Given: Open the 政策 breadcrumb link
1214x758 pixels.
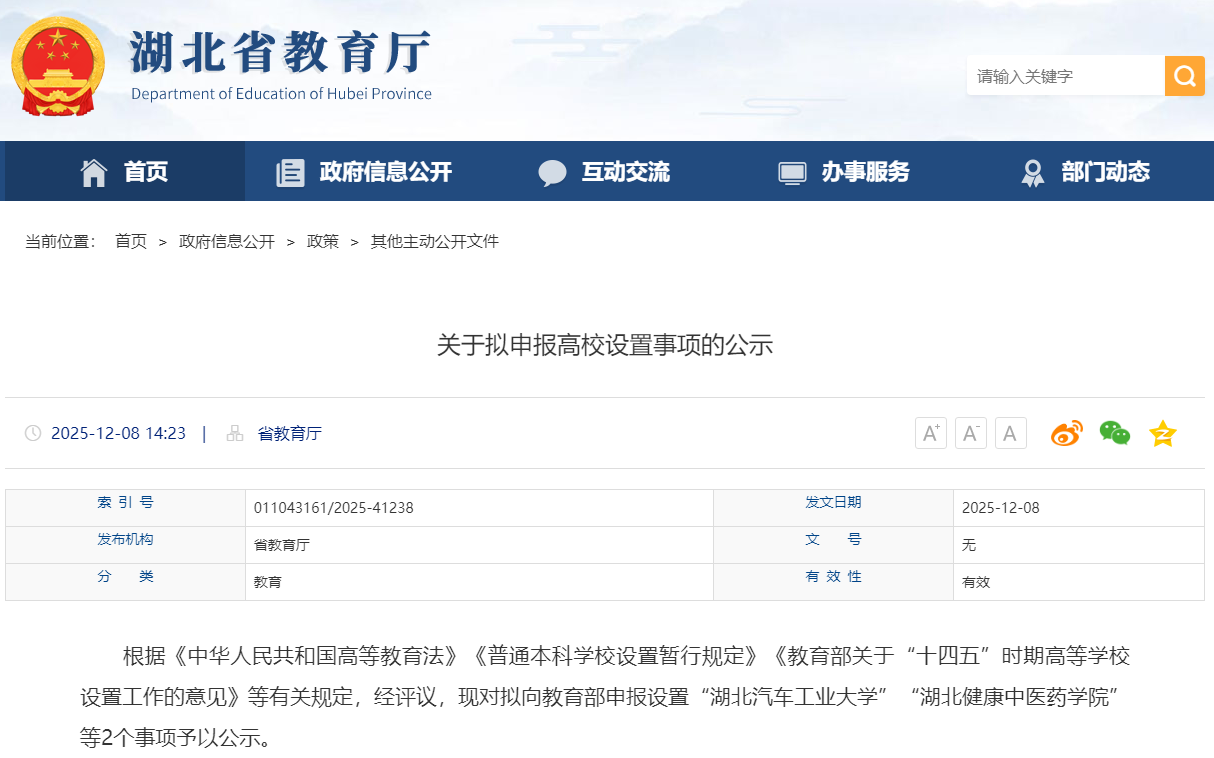Looking at the screenshot, I should coord(323,241).
